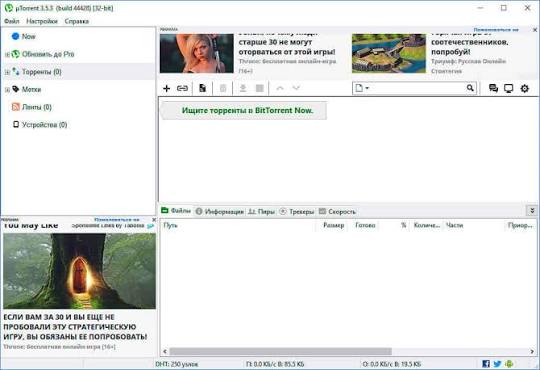Click the Add Torrent plus icon
The width and height of the screenshot is (540, 370).
pos(166,89)
